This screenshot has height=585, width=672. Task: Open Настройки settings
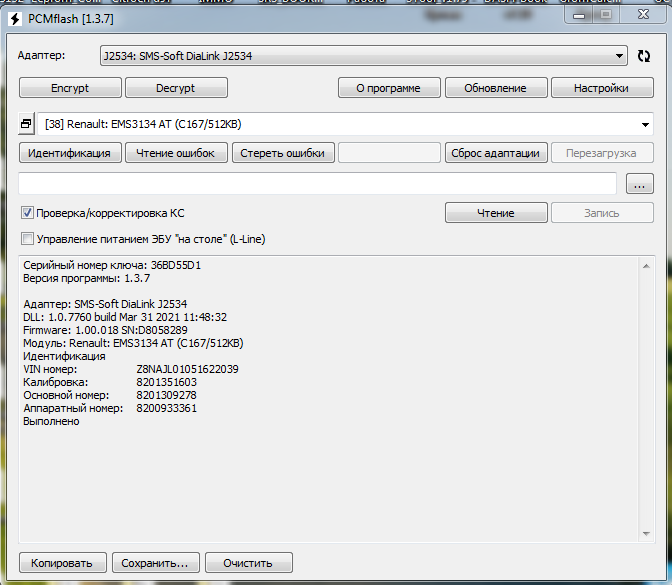click(x=601, y=88)
